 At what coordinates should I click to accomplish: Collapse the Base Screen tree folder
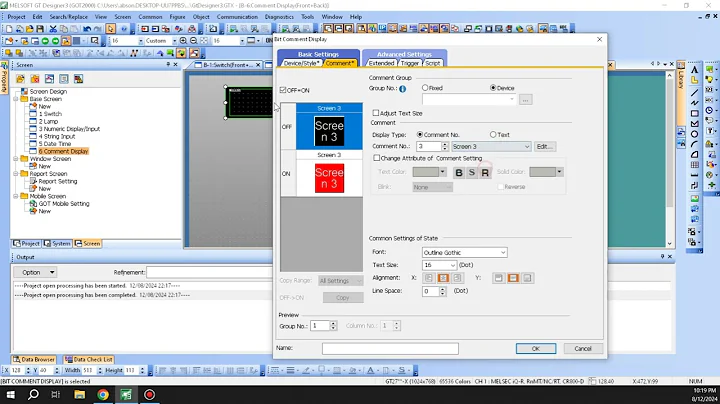tap(16, 99)
